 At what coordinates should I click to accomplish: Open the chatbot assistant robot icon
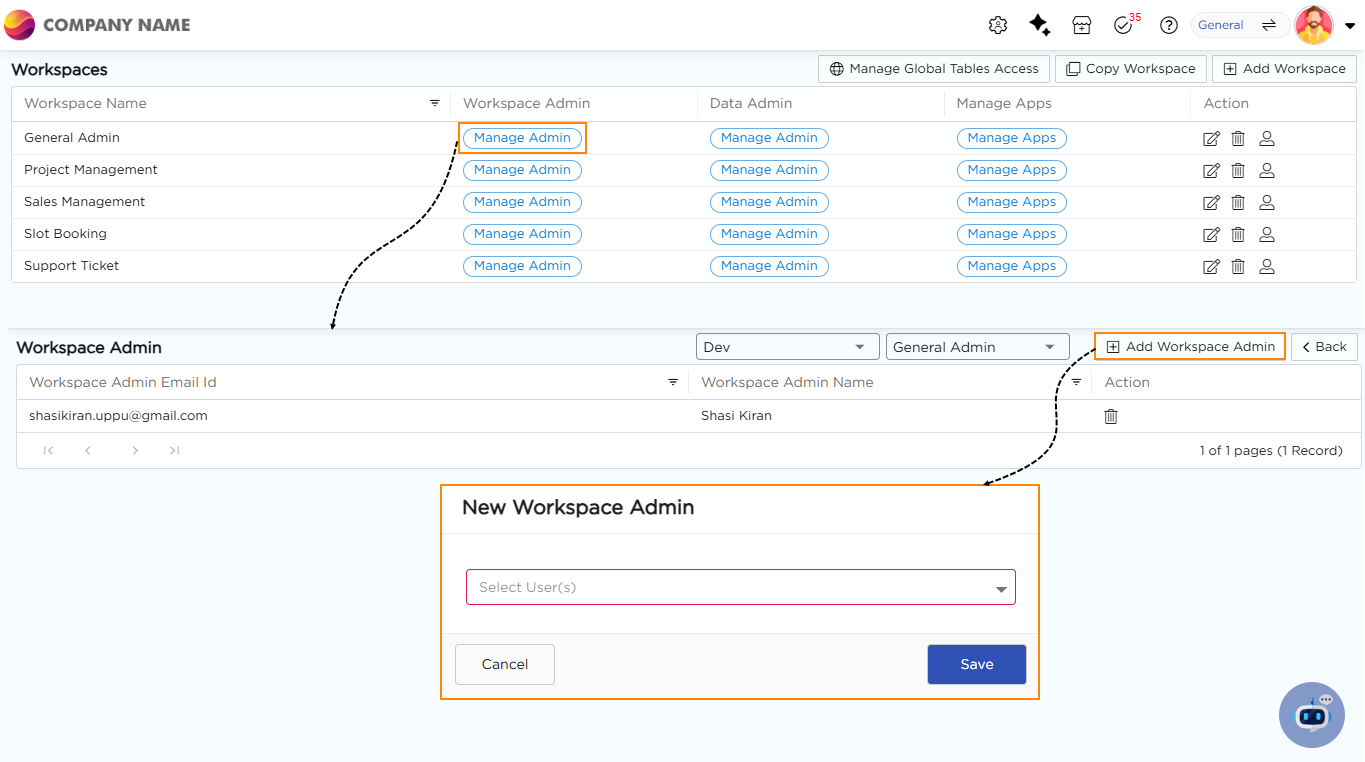click(x=1312, y=715)
